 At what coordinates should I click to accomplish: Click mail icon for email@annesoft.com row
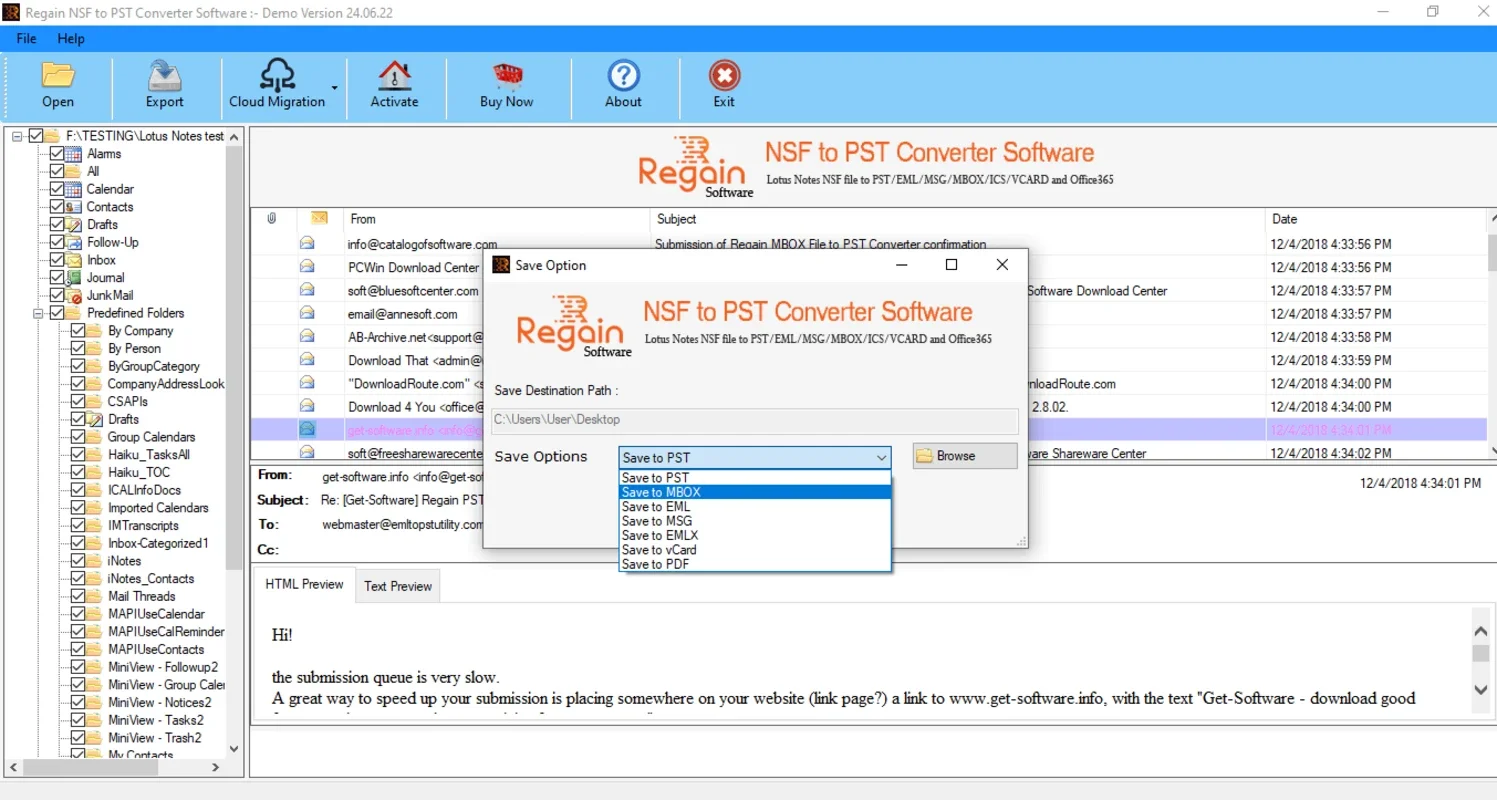point(307,313)
